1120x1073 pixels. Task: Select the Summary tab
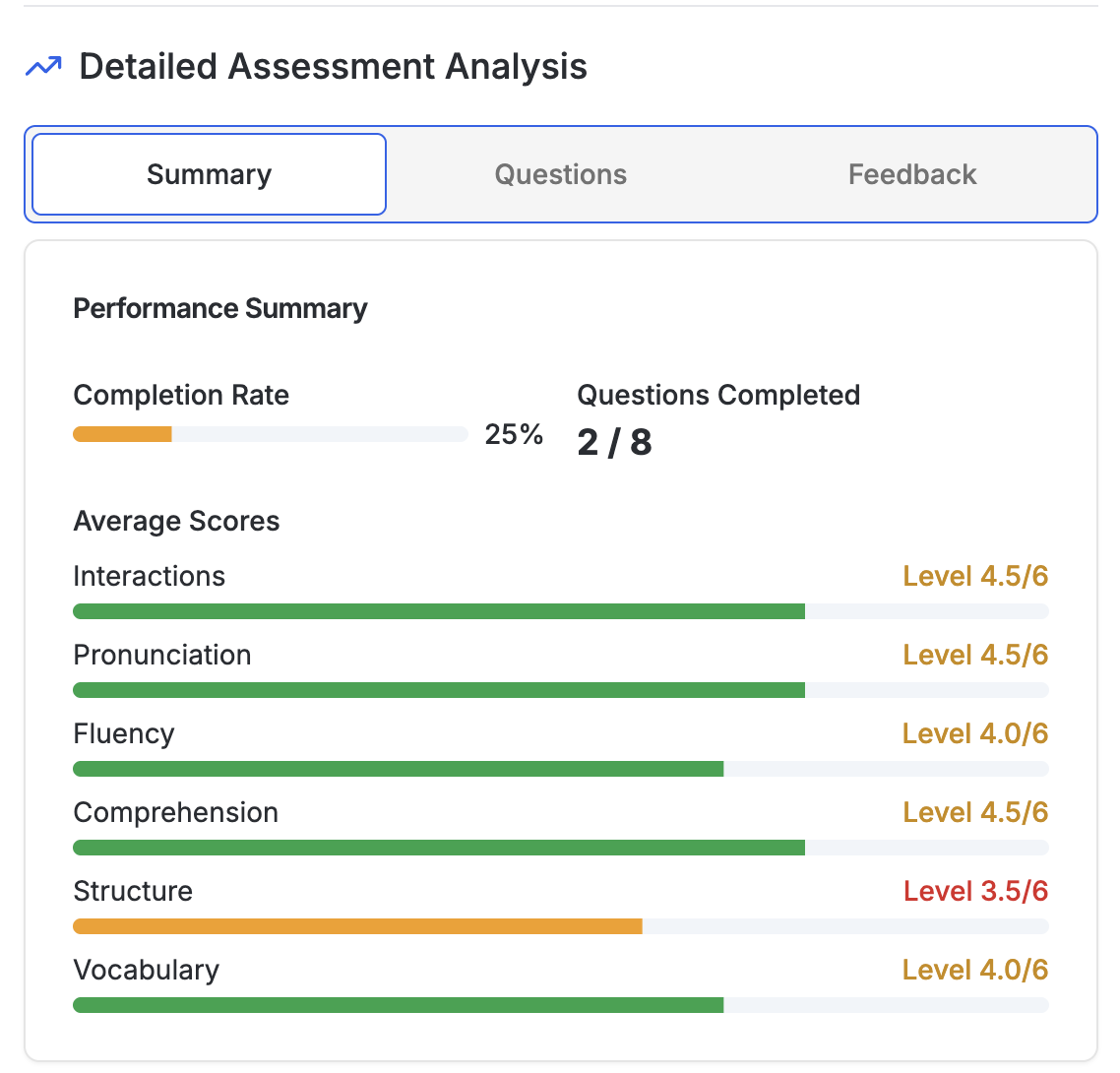coord(209,174)
